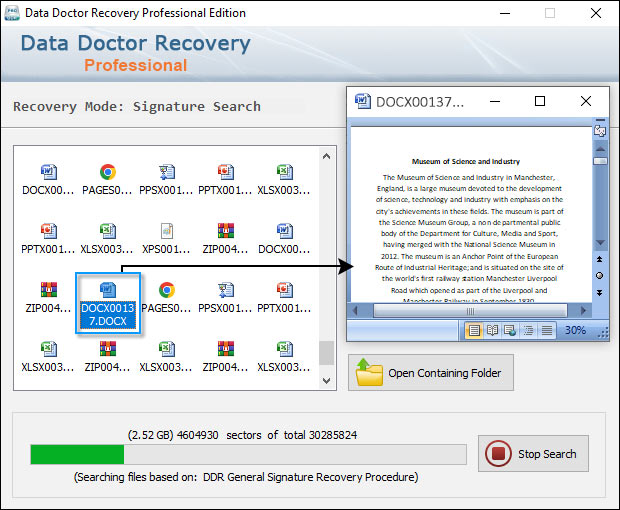Click the file list scrollbar thumb

[x=326, y=353]
